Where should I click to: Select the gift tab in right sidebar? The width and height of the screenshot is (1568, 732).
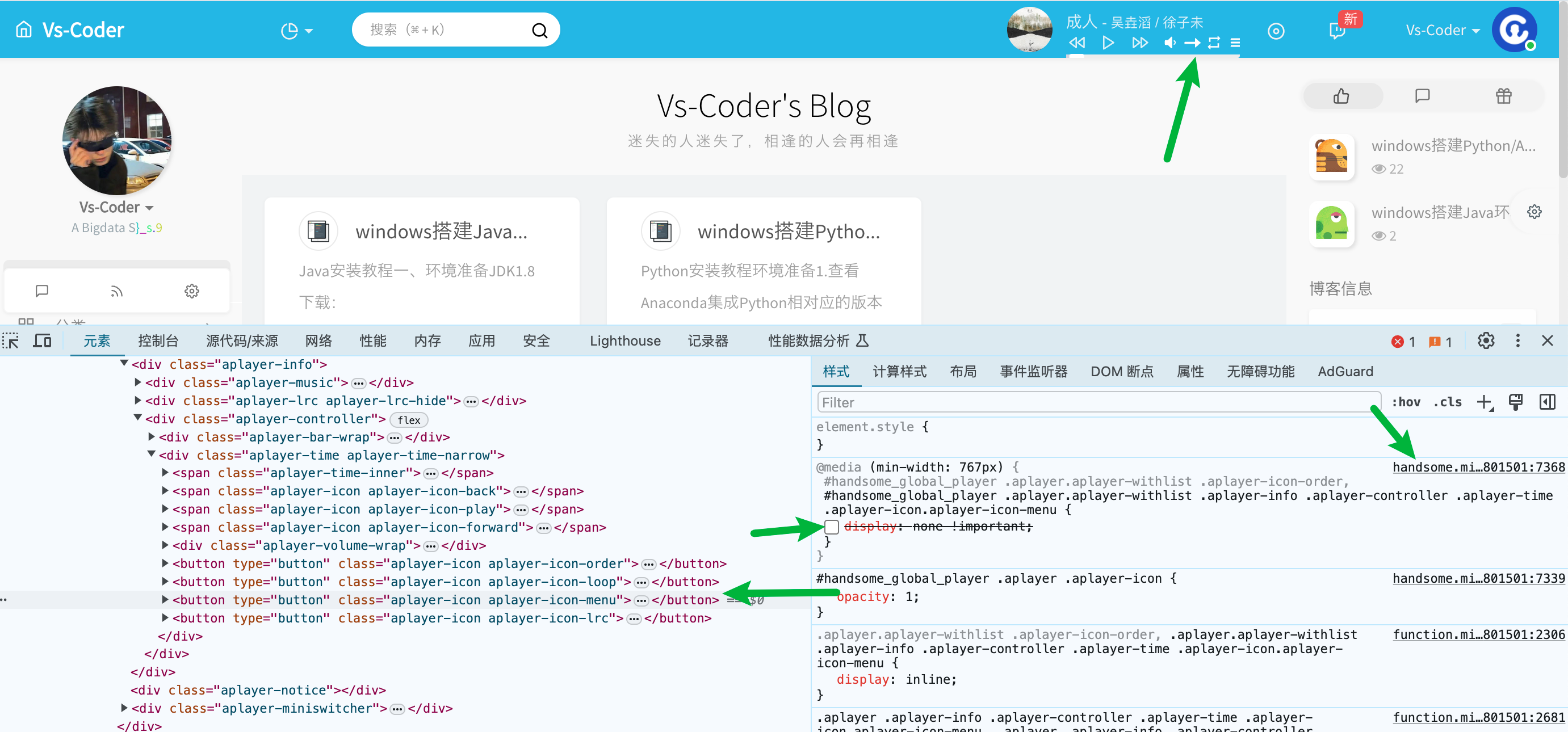pyautogui.click(x=1503, y=95)
